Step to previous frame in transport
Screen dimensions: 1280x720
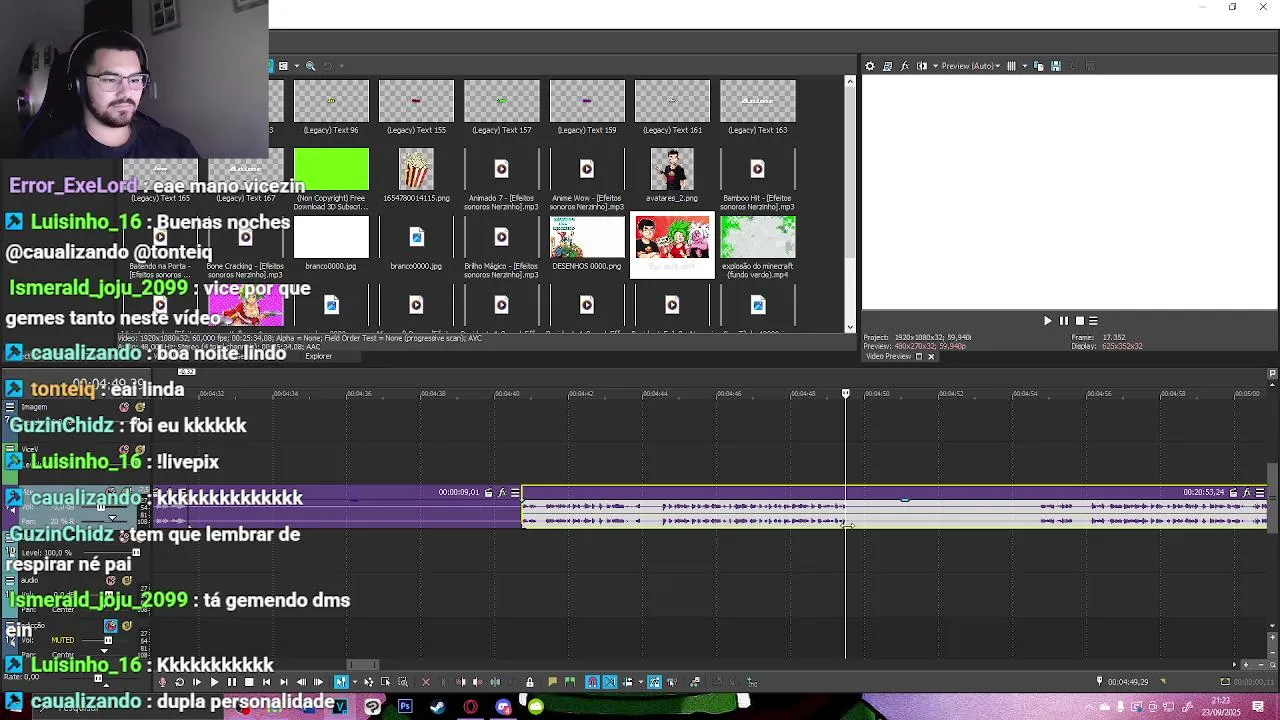(x=301, y=682)
